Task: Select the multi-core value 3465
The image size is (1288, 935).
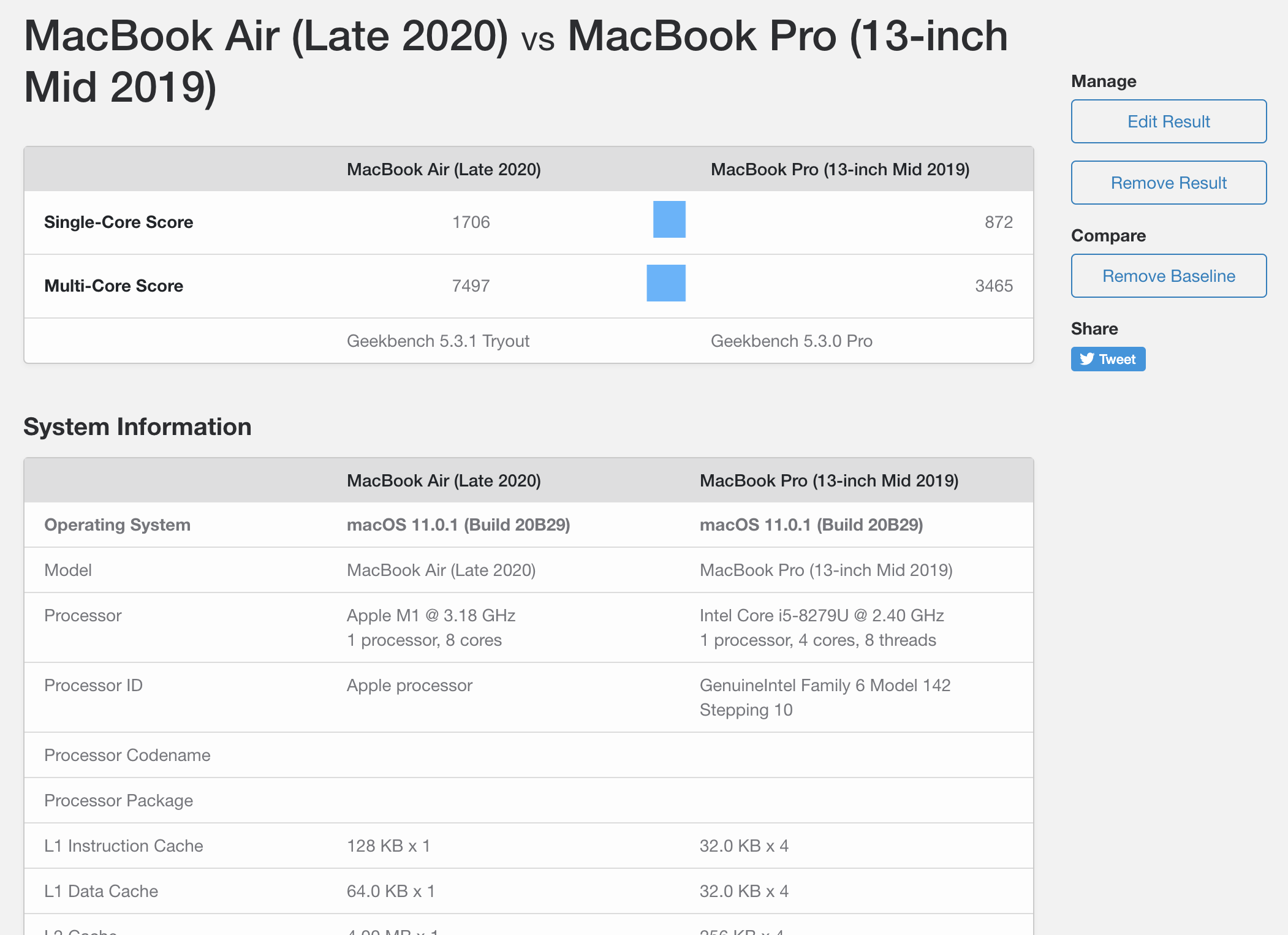Action: 994,286
